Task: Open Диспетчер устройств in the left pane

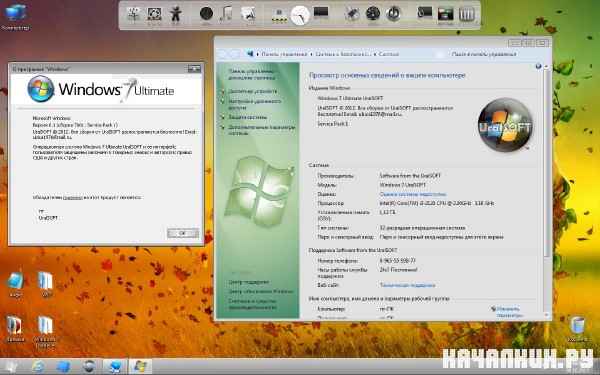Action: (252, 91)
